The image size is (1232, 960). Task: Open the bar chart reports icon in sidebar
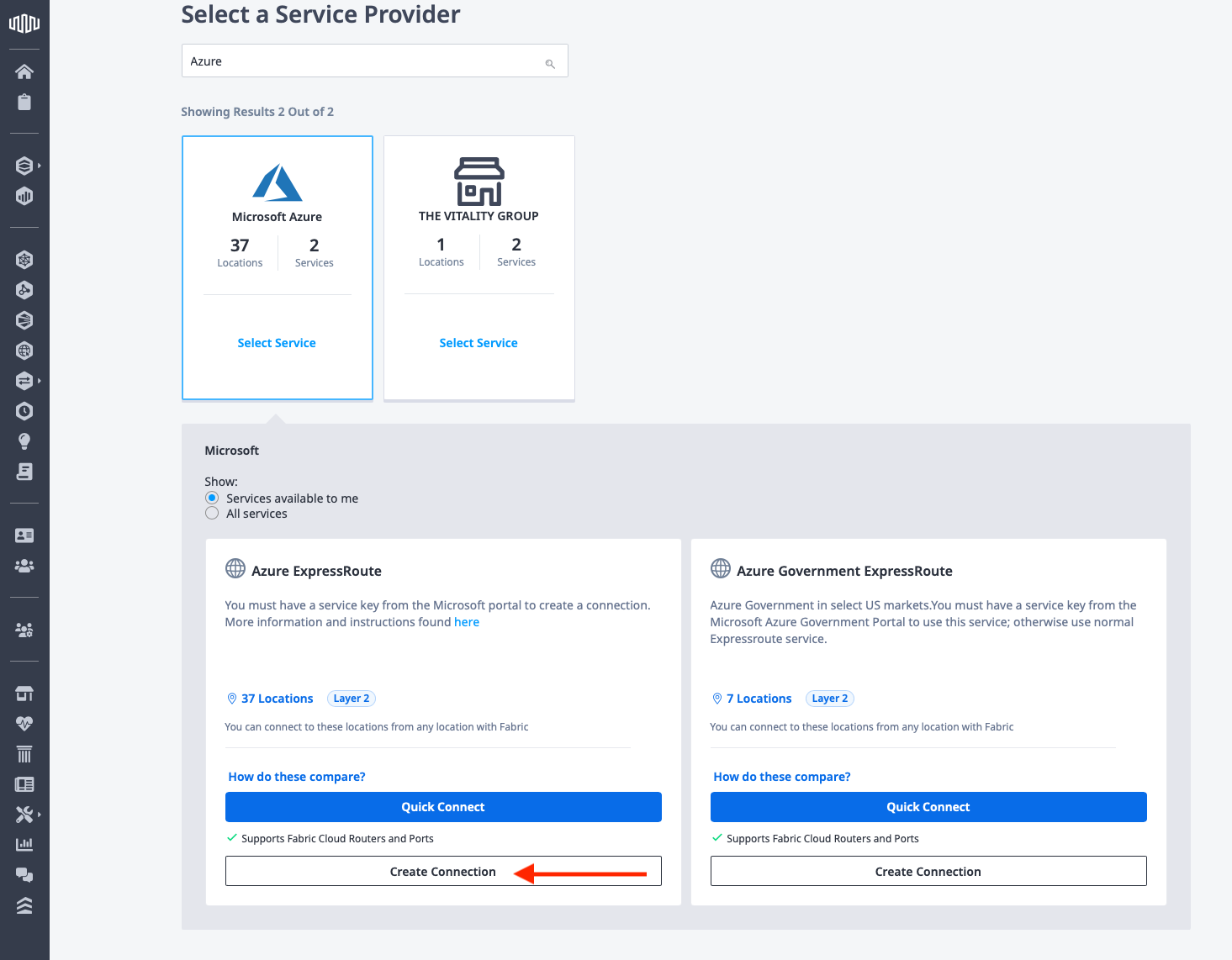click(x=24, y=844)
